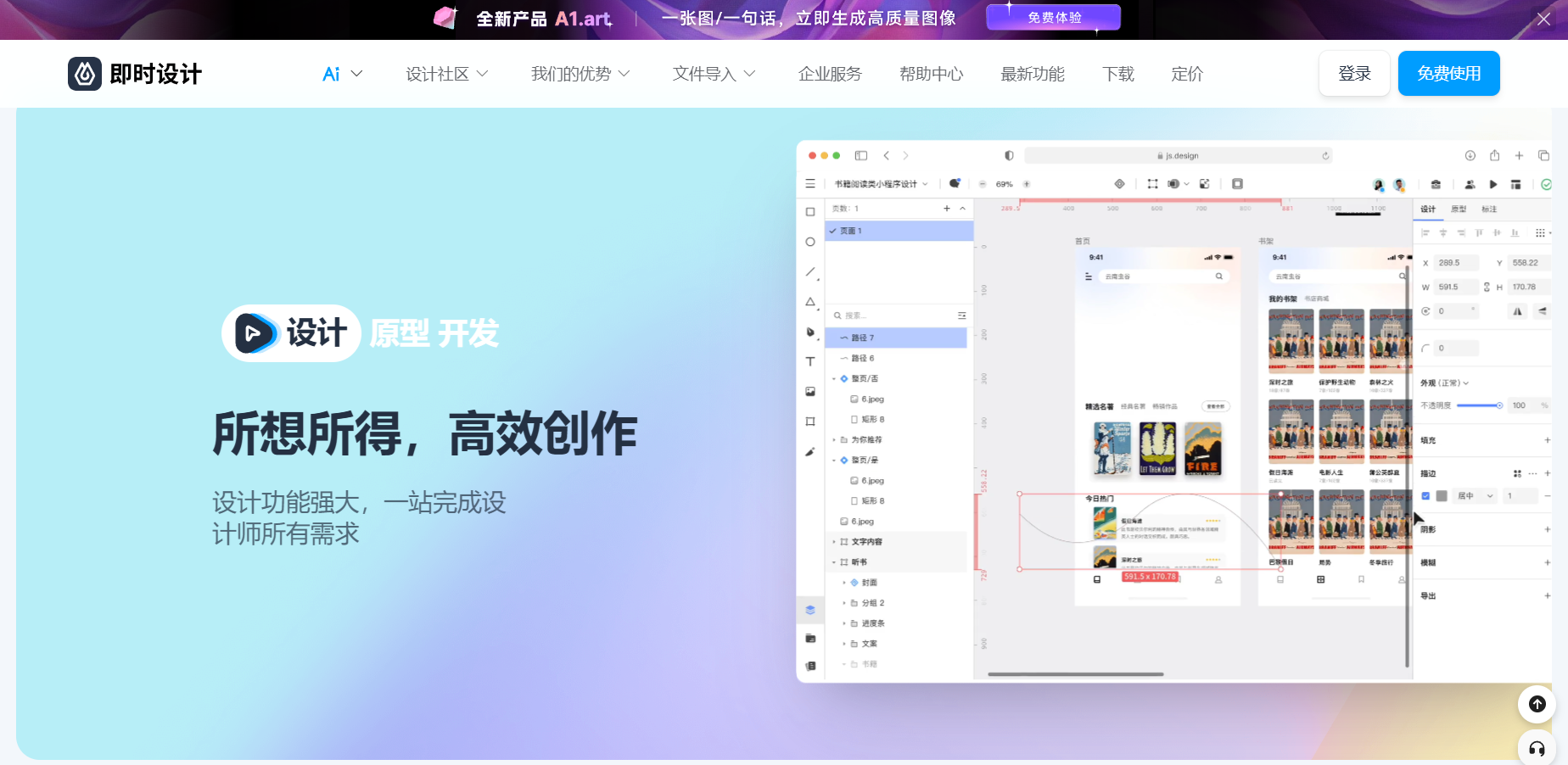Image resolution: width=1568 pixels, height=765 pixels.
Task: Switch to the 原型 hero tab
Action: (400, 333)
